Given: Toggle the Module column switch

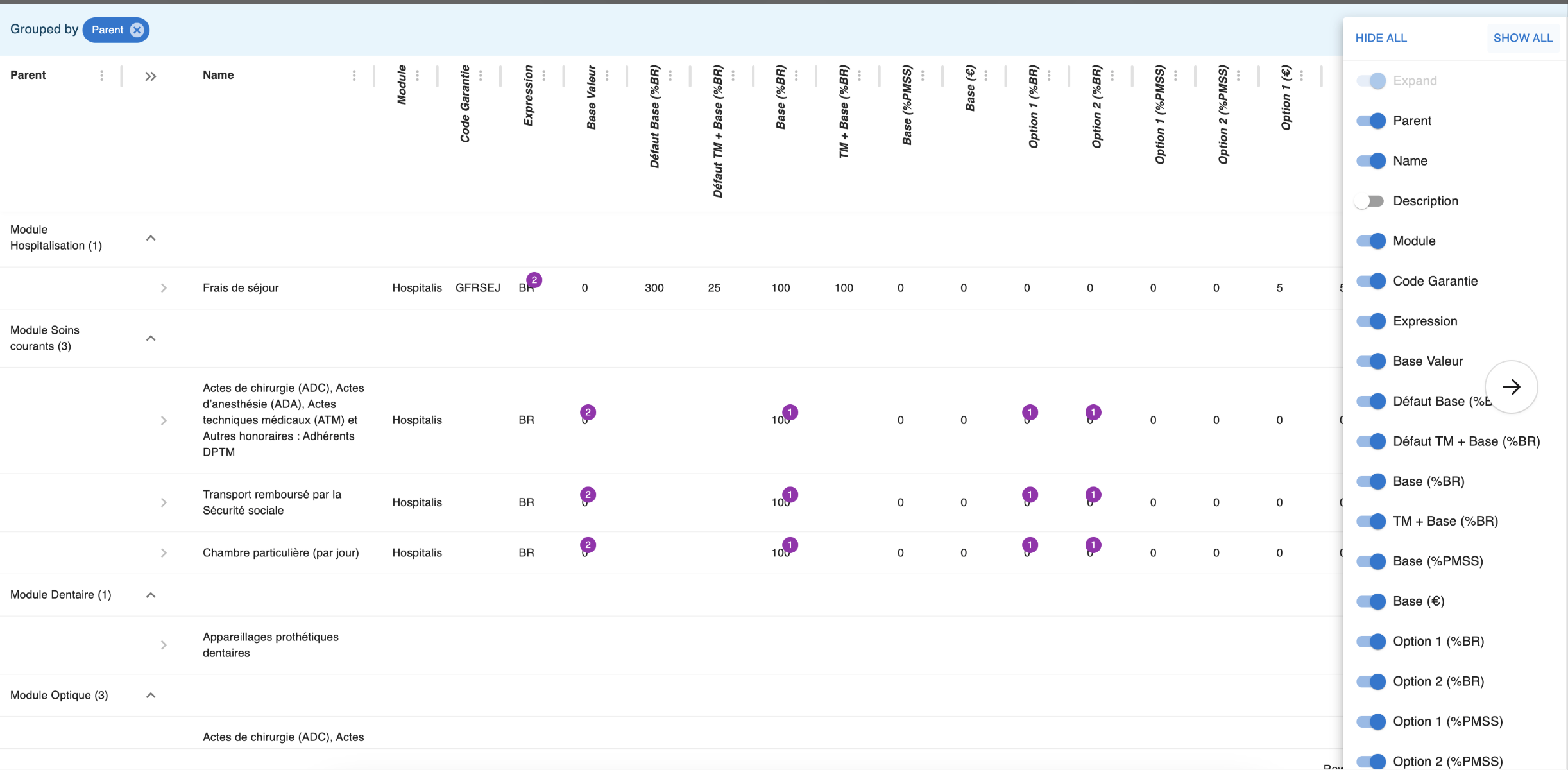Looking at the screenshot, I should point(1371,241).
